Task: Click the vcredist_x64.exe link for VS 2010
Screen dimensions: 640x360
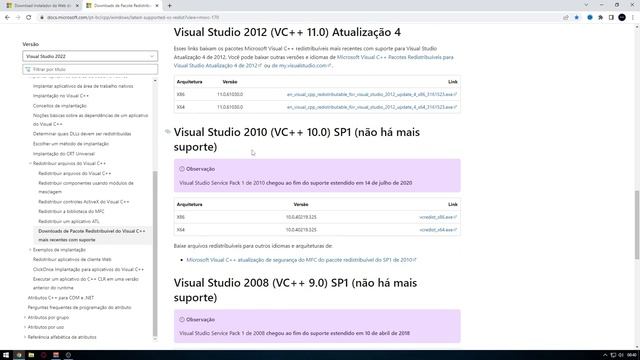Action: (x=438, y=230)
